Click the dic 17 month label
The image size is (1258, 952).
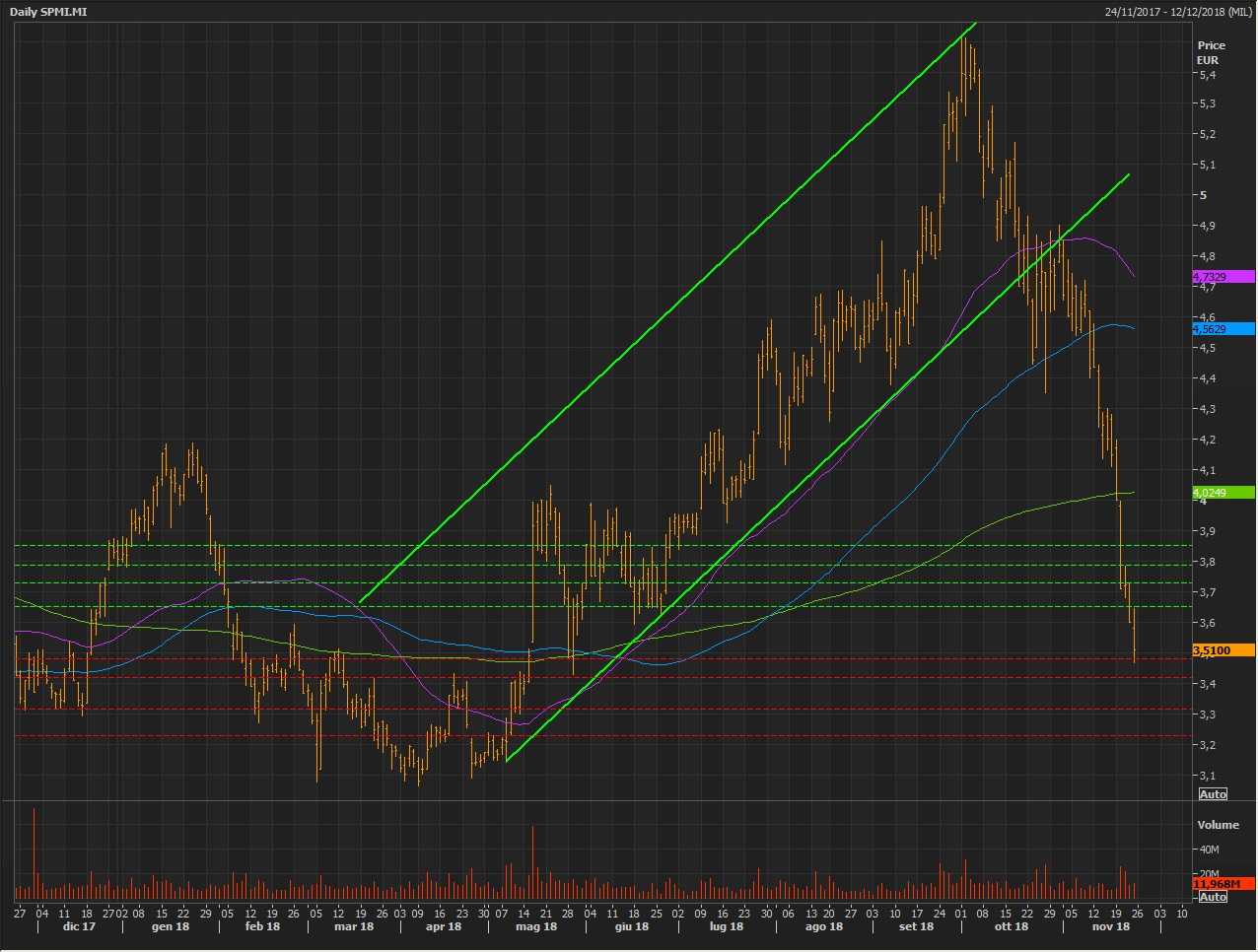pyautogui.click(x=79, y=926)
